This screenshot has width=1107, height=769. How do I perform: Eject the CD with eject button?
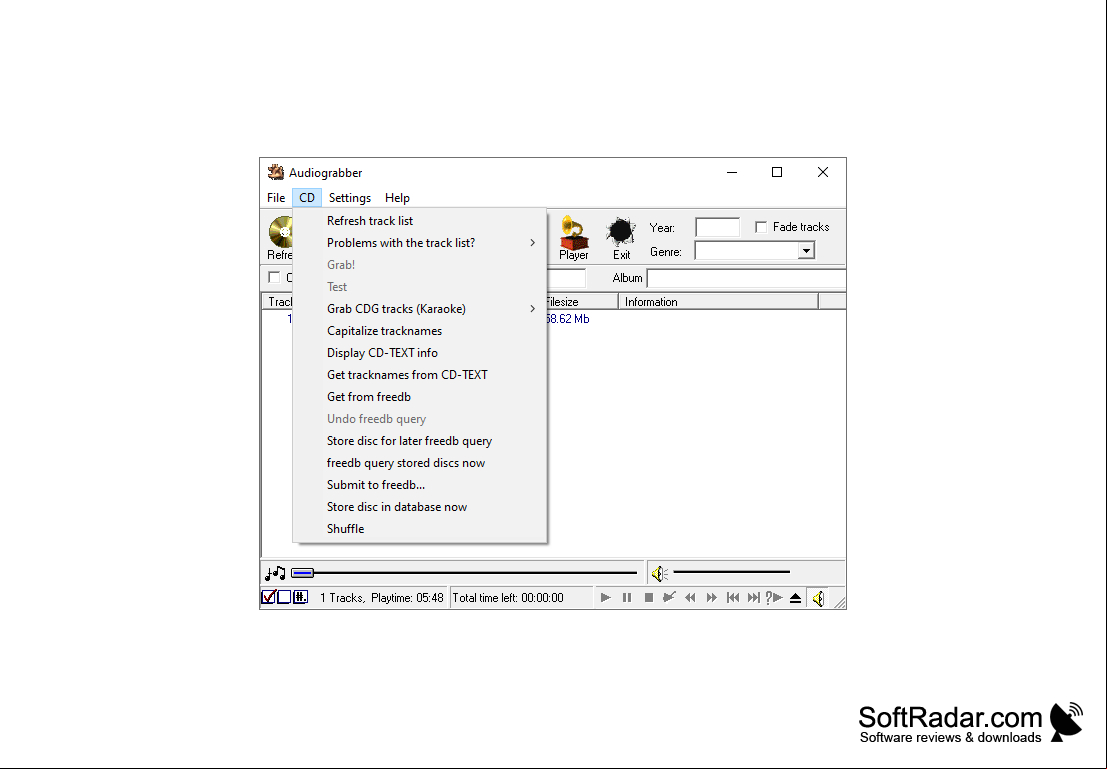[796, 597]
